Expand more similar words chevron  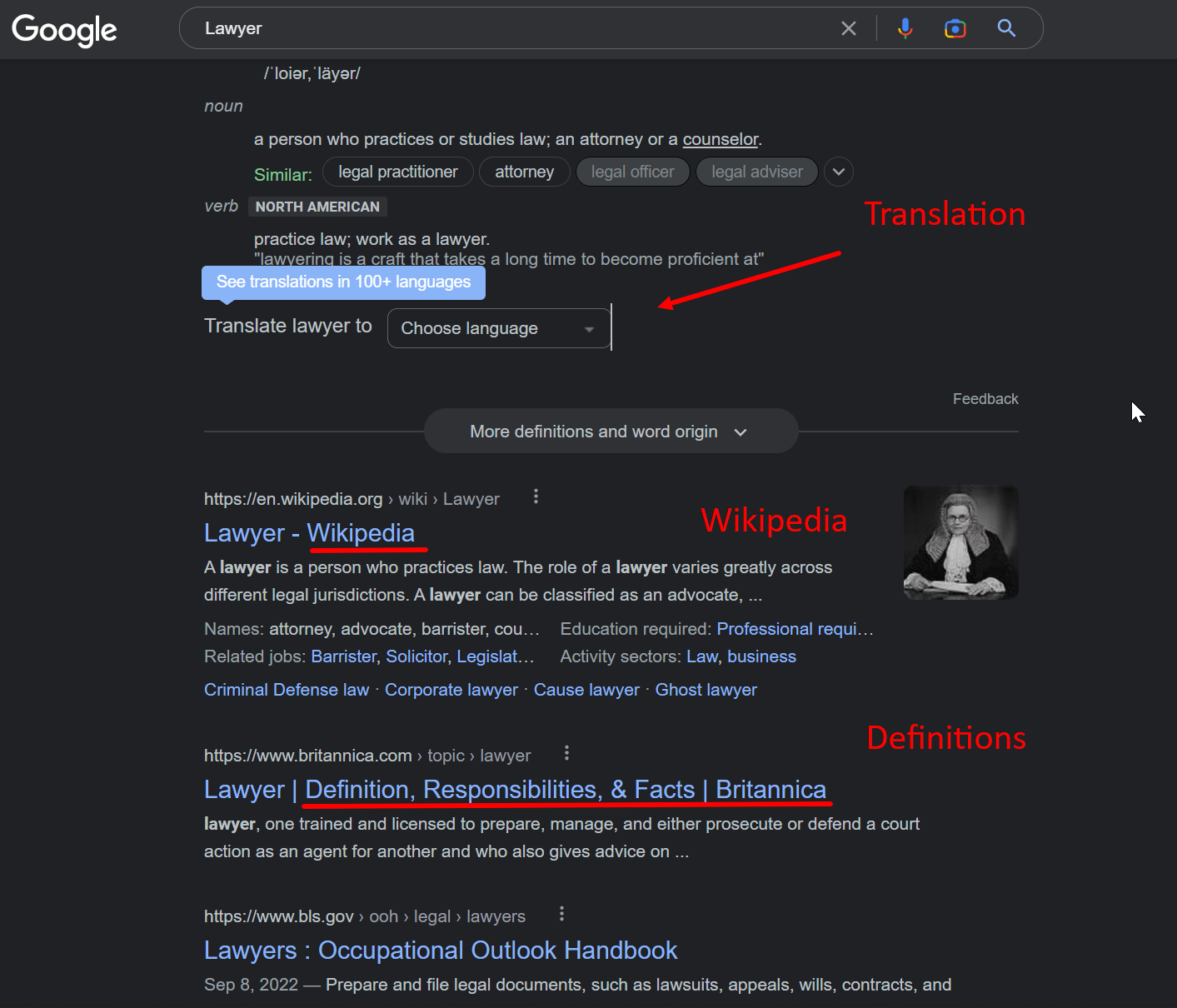839,172
